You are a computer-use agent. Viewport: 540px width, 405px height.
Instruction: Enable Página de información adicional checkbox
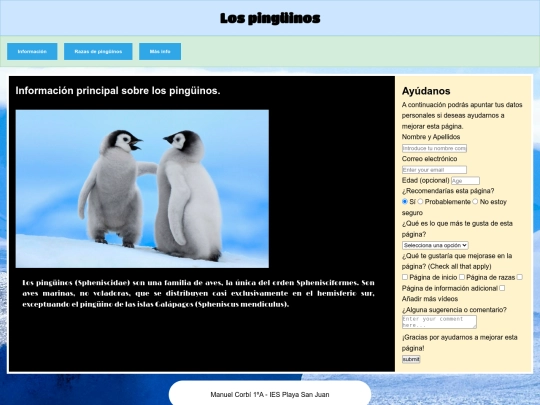point(520,277)
